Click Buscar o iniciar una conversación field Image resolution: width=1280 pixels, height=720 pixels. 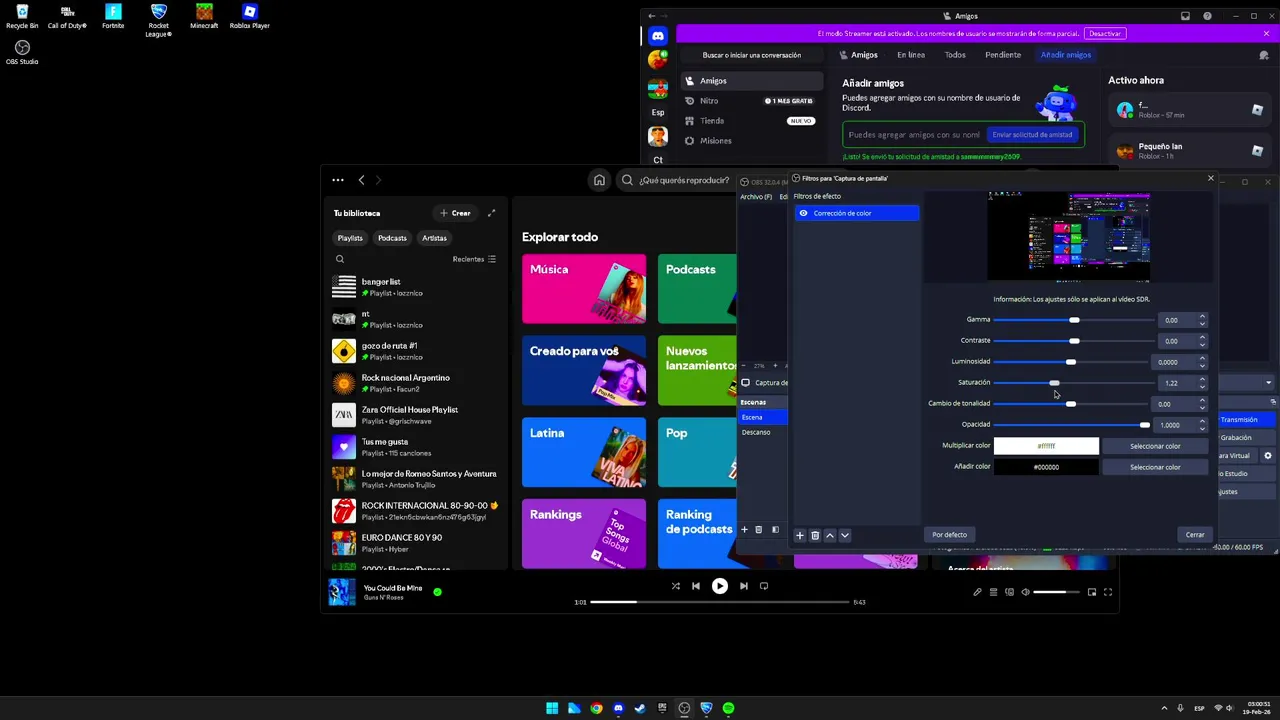(752, 55)
